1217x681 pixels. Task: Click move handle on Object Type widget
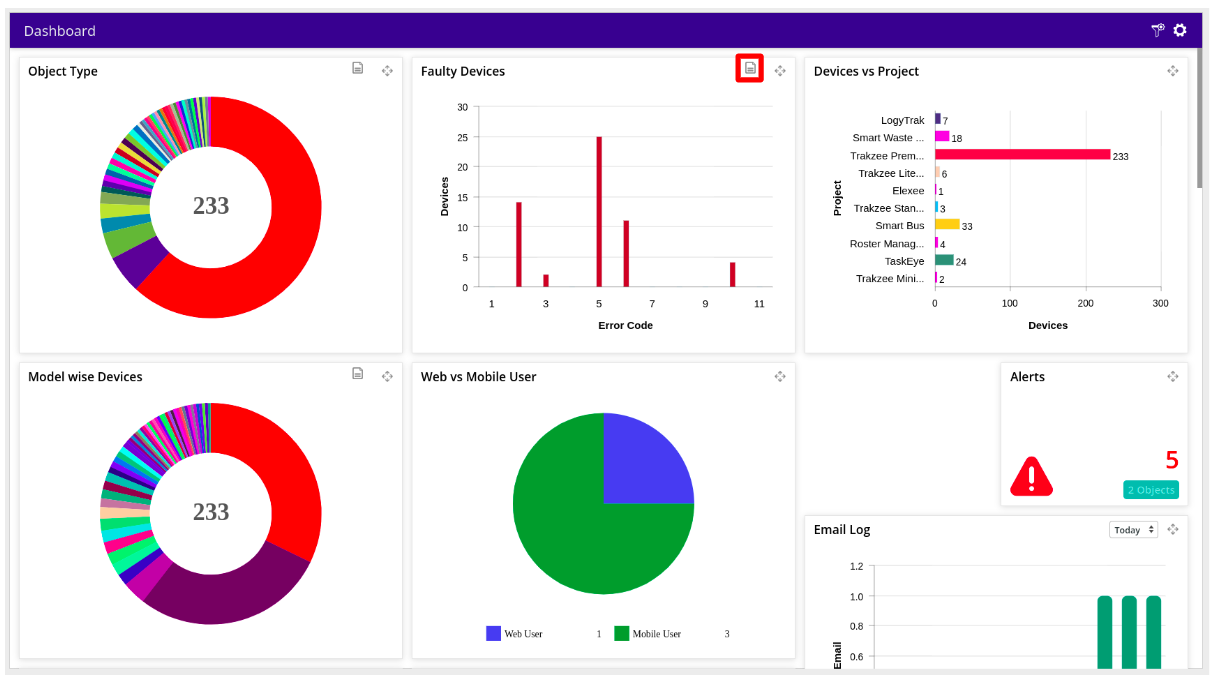[387, 71]
